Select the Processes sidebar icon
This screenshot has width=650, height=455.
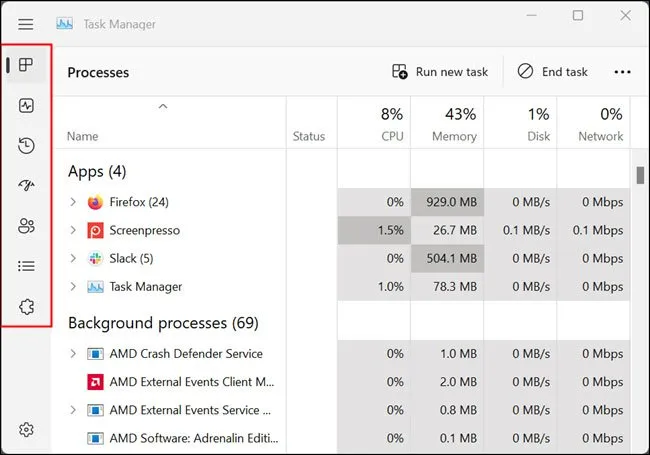[x=26, y=65]
